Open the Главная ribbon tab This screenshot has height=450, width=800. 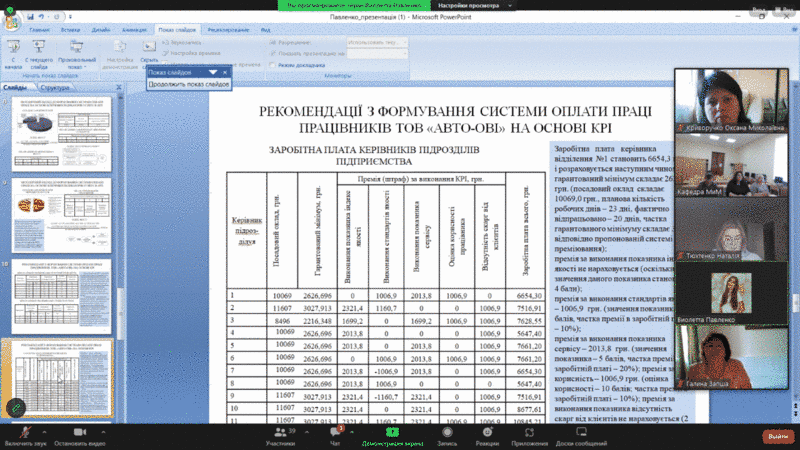pyautogui.click(x=39, y=30)
